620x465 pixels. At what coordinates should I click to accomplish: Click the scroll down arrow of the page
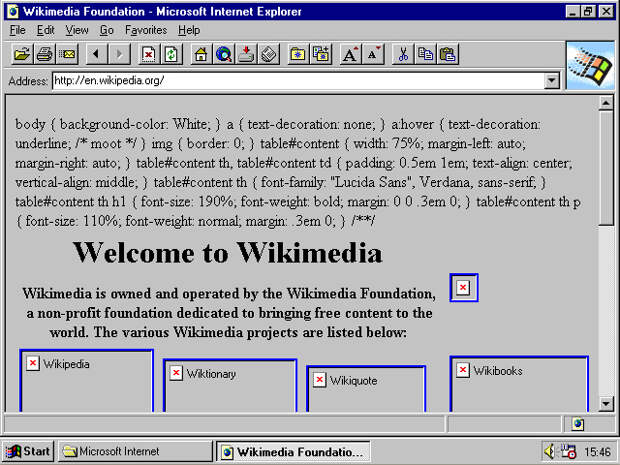click(606, 404)
